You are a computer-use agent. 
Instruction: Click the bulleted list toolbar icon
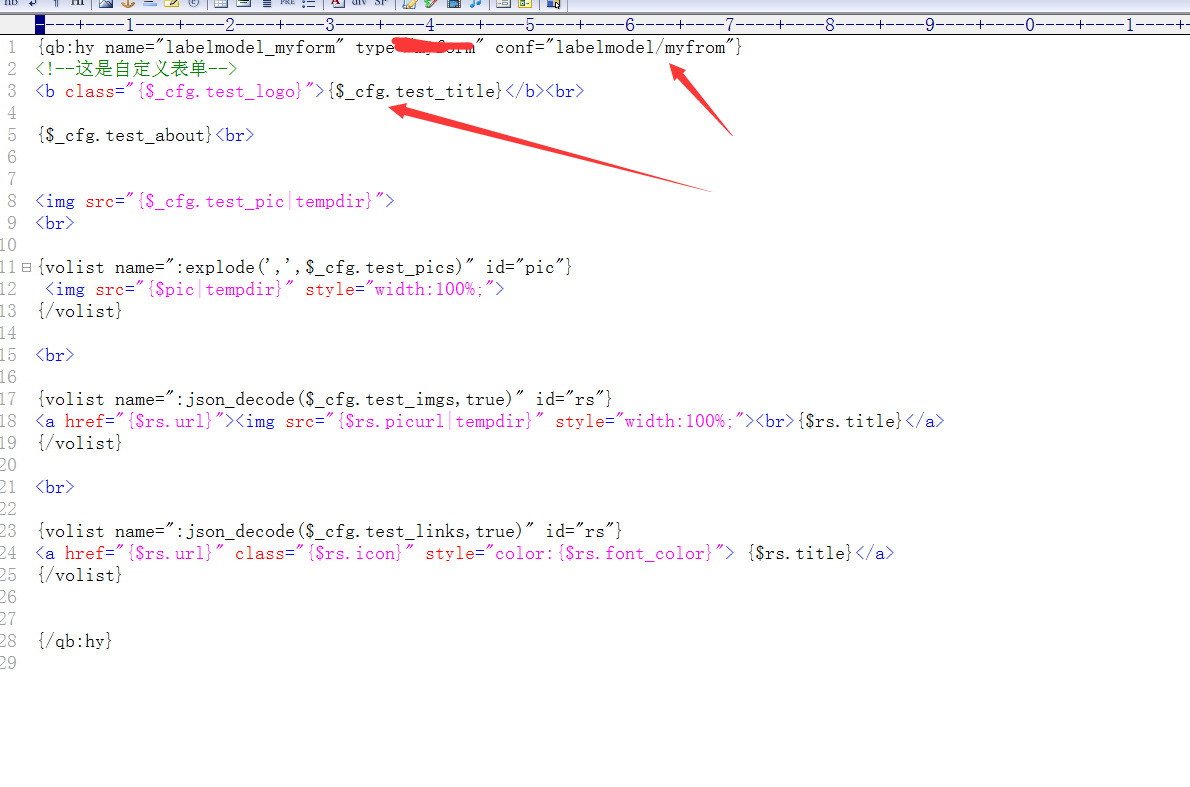(309, 3)
